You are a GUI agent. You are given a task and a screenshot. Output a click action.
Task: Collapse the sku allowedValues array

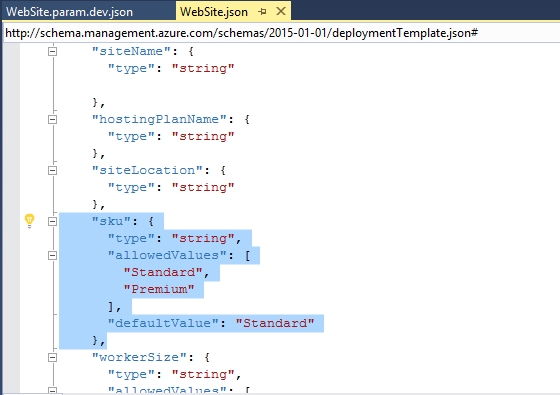point(52,255)
